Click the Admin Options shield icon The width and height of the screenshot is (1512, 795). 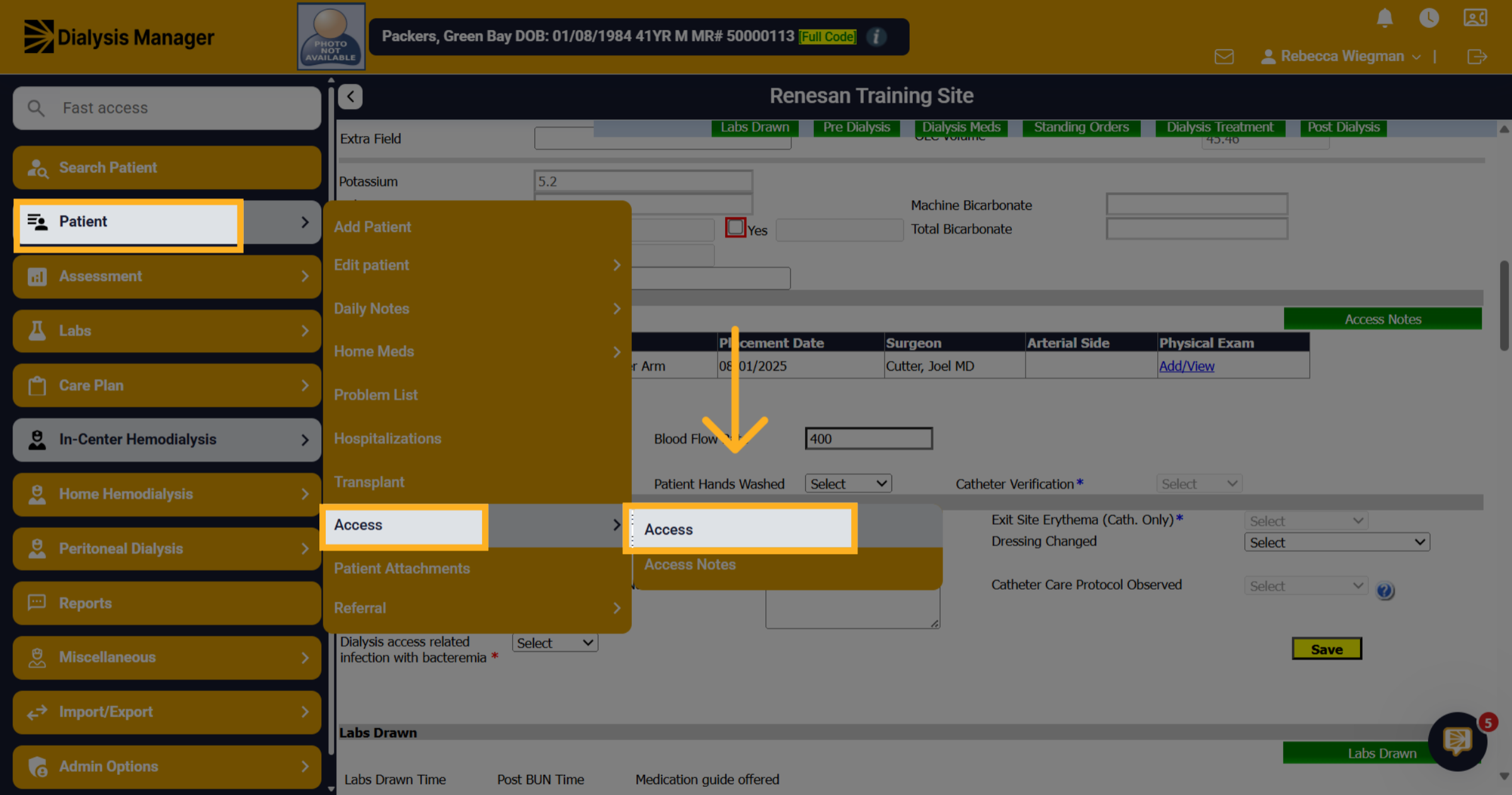click(37, 767)
